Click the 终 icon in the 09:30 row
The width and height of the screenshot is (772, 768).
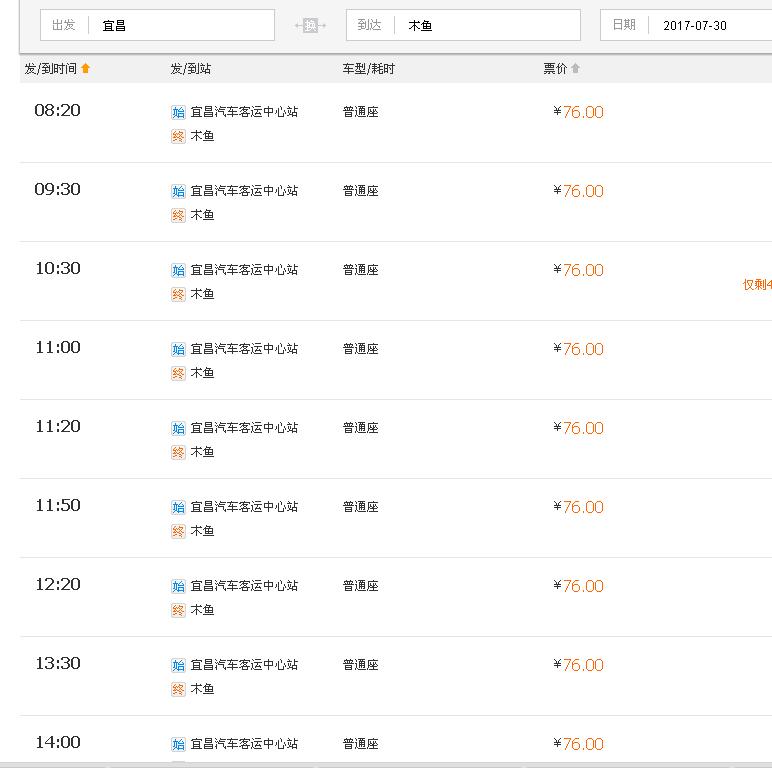pos(178,215)
